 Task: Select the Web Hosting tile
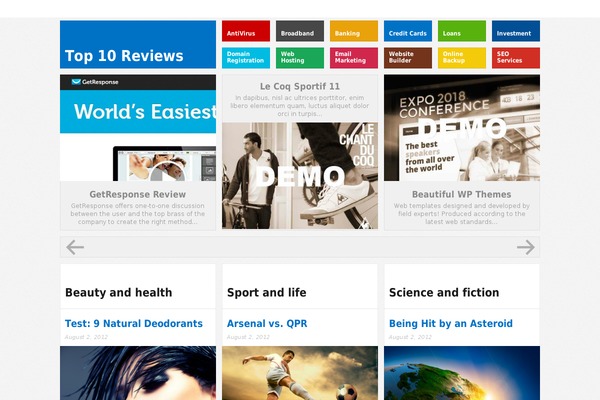pyautogui.click(x=300, y=58)
